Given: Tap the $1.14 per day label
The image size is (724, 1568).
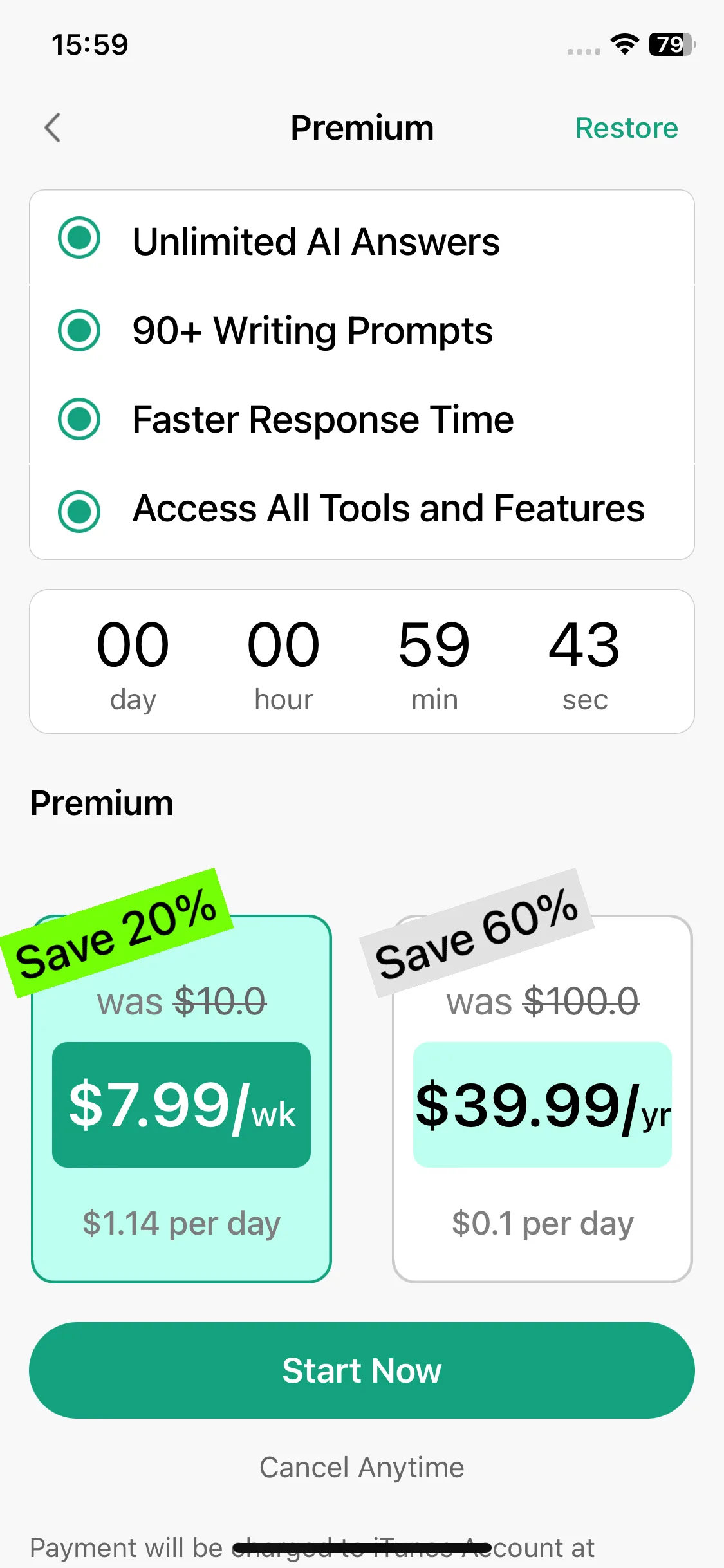Looking at the screenshot, I should pos(181,1223).
